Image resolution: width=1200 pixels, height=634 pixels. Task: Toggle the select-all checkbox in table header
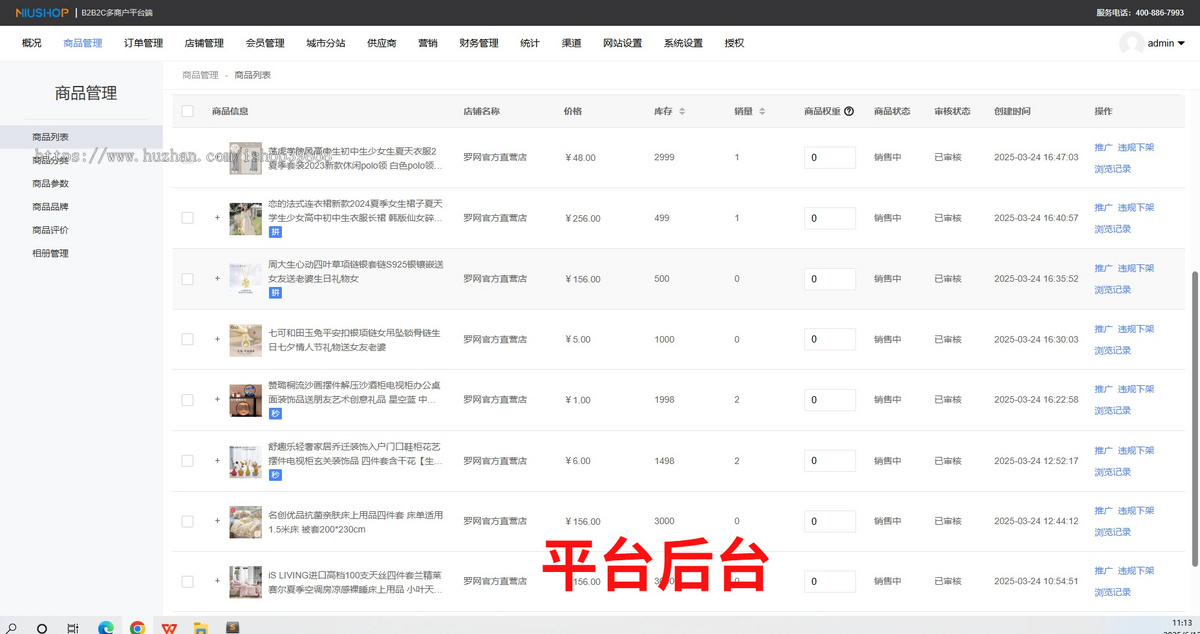click(187, 111)
